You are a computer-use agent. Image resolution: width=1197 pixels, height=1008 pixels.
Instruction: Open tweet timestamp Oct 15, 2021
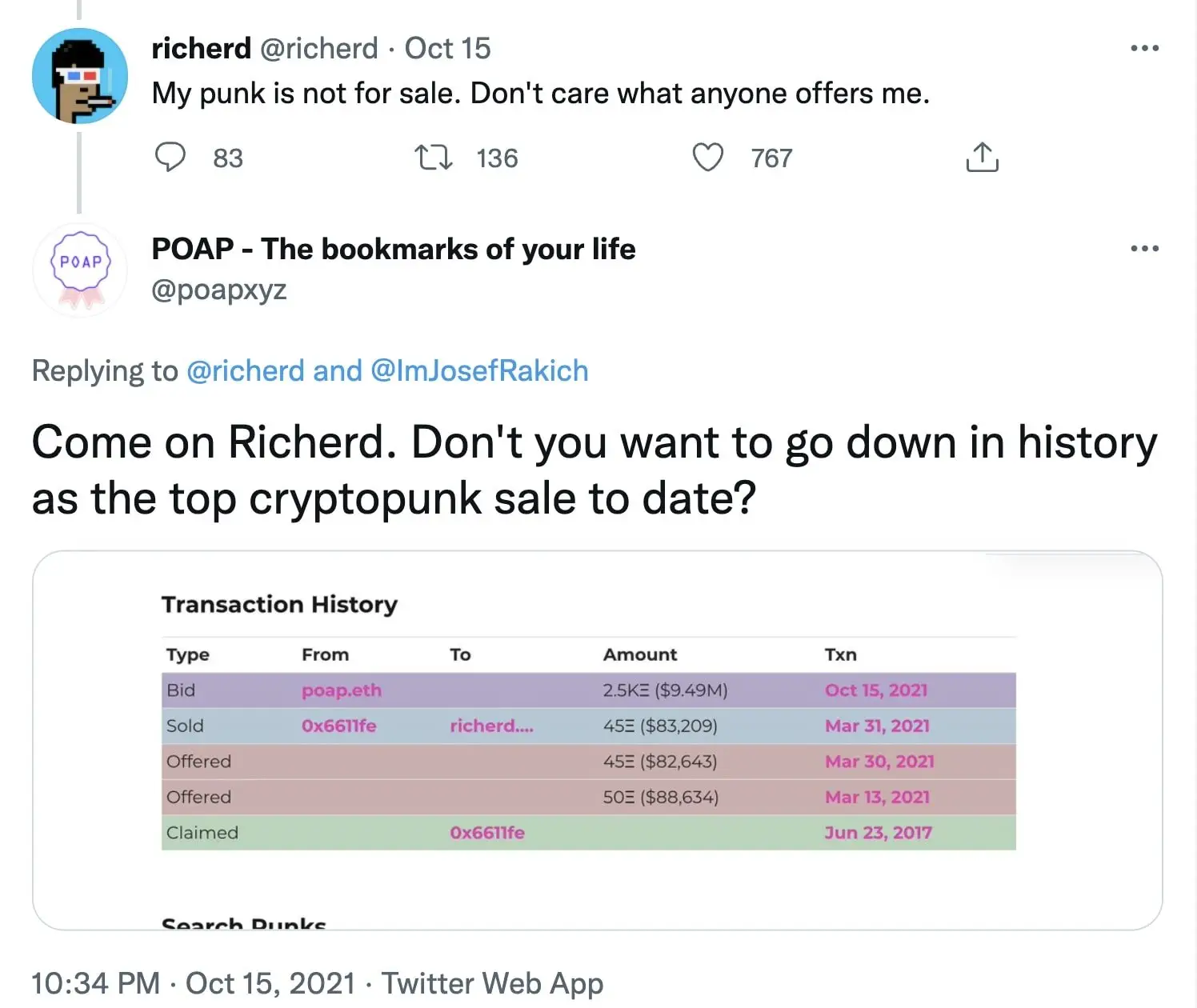[x=193, y=983]
